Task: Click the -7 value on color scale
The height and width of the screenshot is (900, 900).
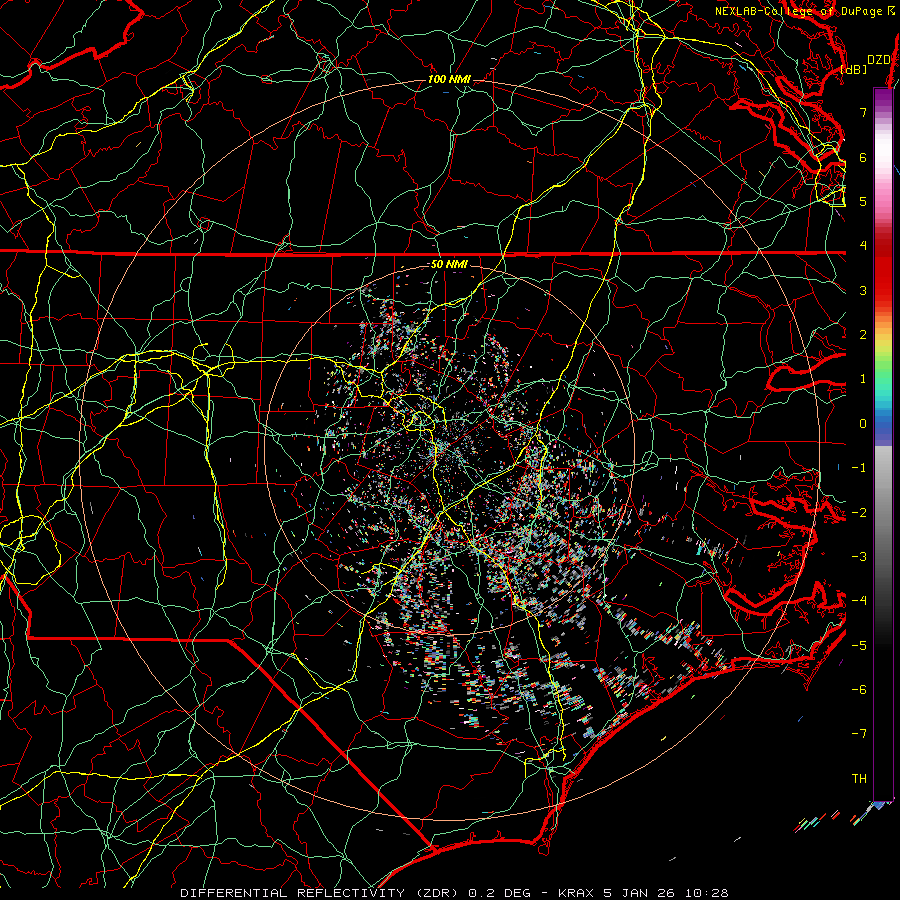Action: pyautogui.click(x=859, y=734)
